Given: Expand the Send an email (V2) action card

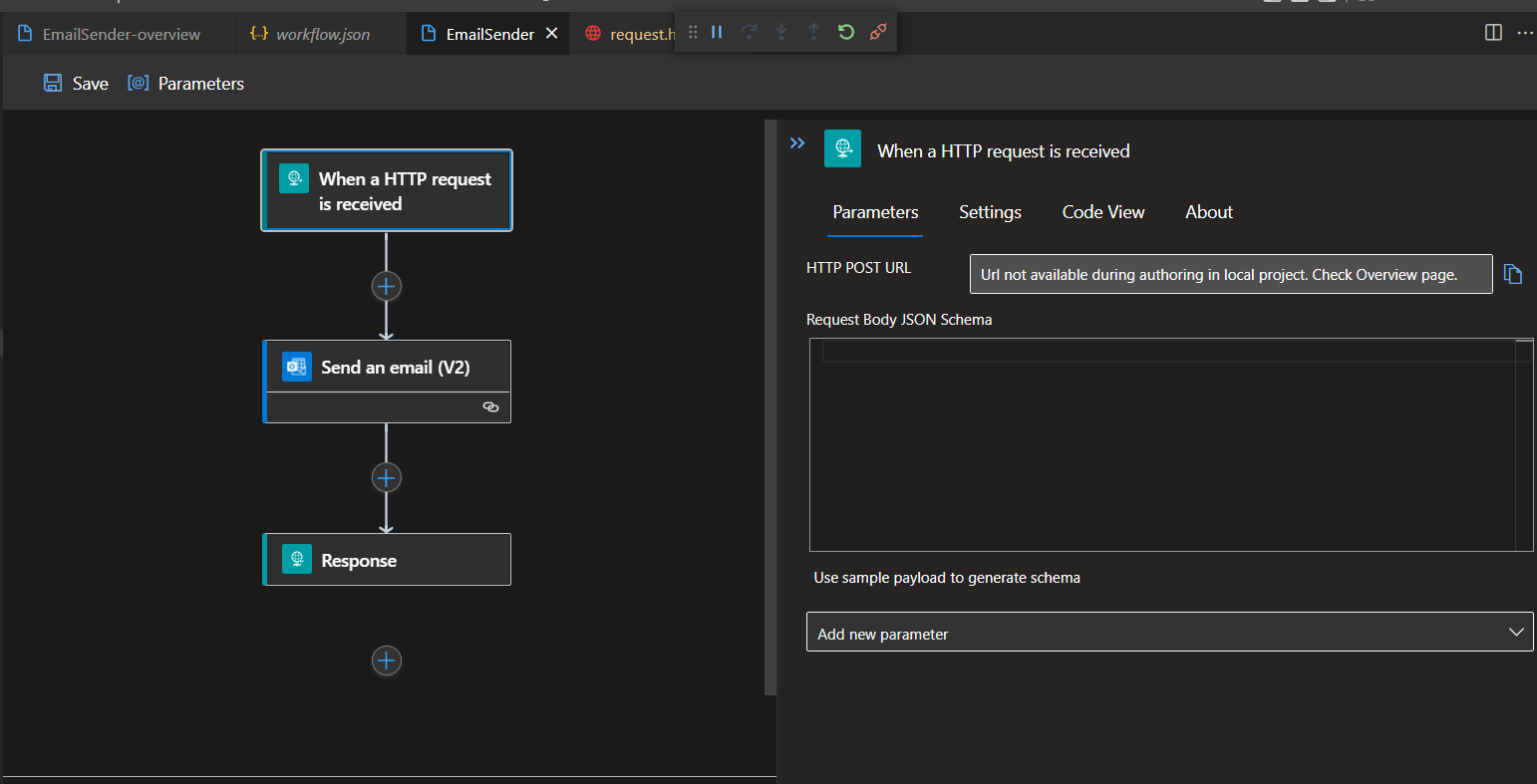Looking at the screenshot, I should pyautogui.click(x=386, y=367).
